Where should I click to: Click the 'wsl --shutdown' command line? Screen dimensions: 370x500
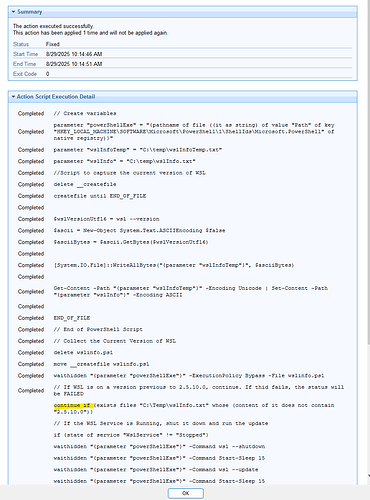point(159,446)
